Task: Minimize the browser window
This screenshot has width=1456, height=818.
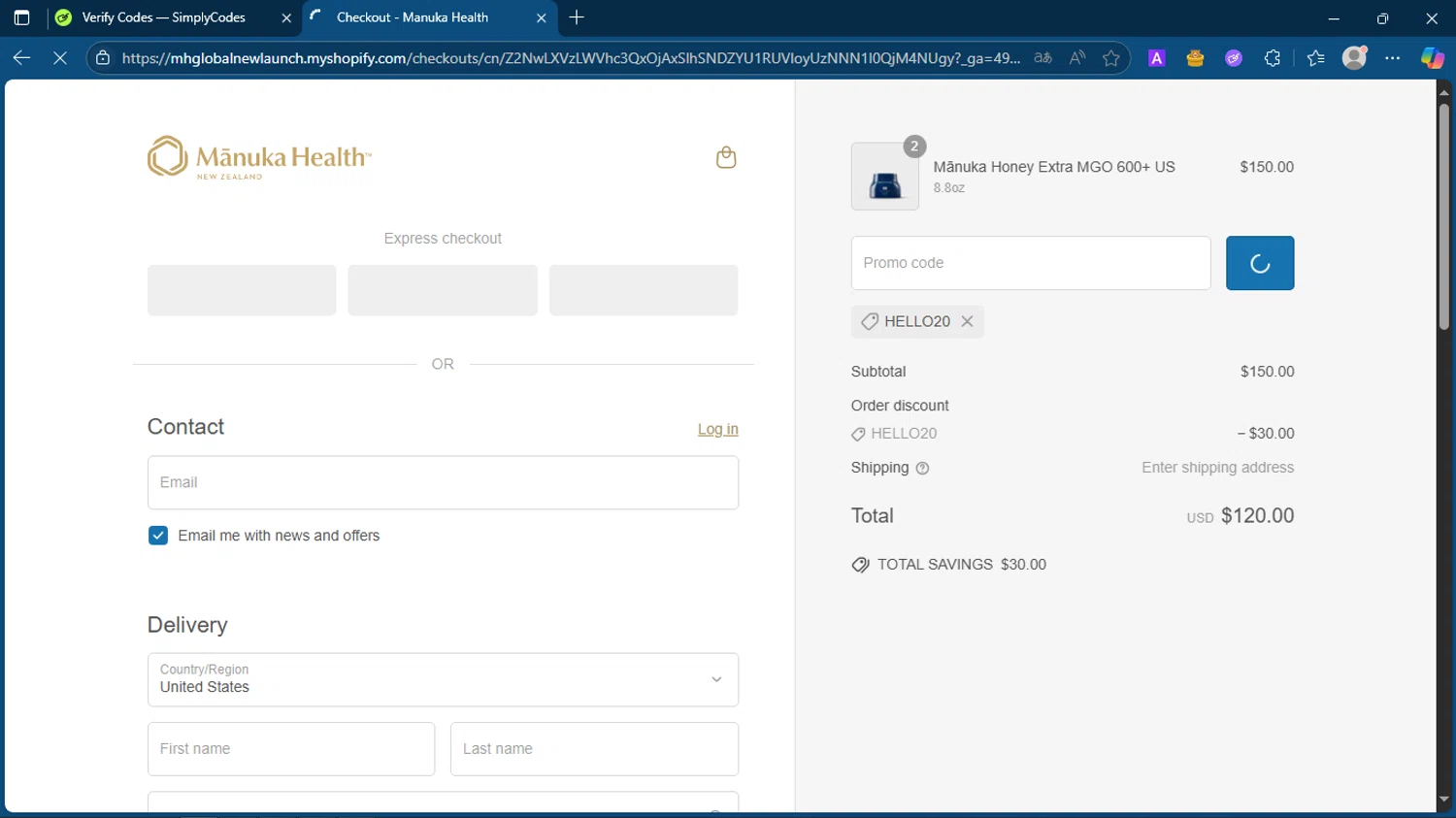Action: (x=1334, y=17)
